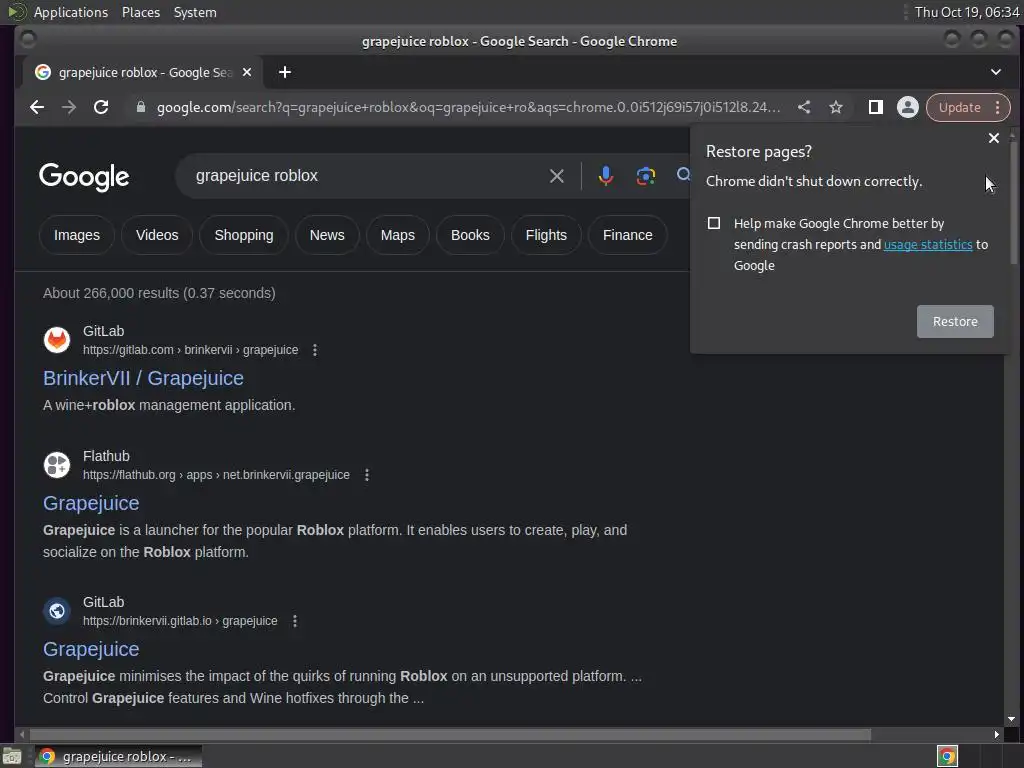Viewport: 1024px width, 768px height.
Task: Go back with the browser back arrow
Action: 37,107
